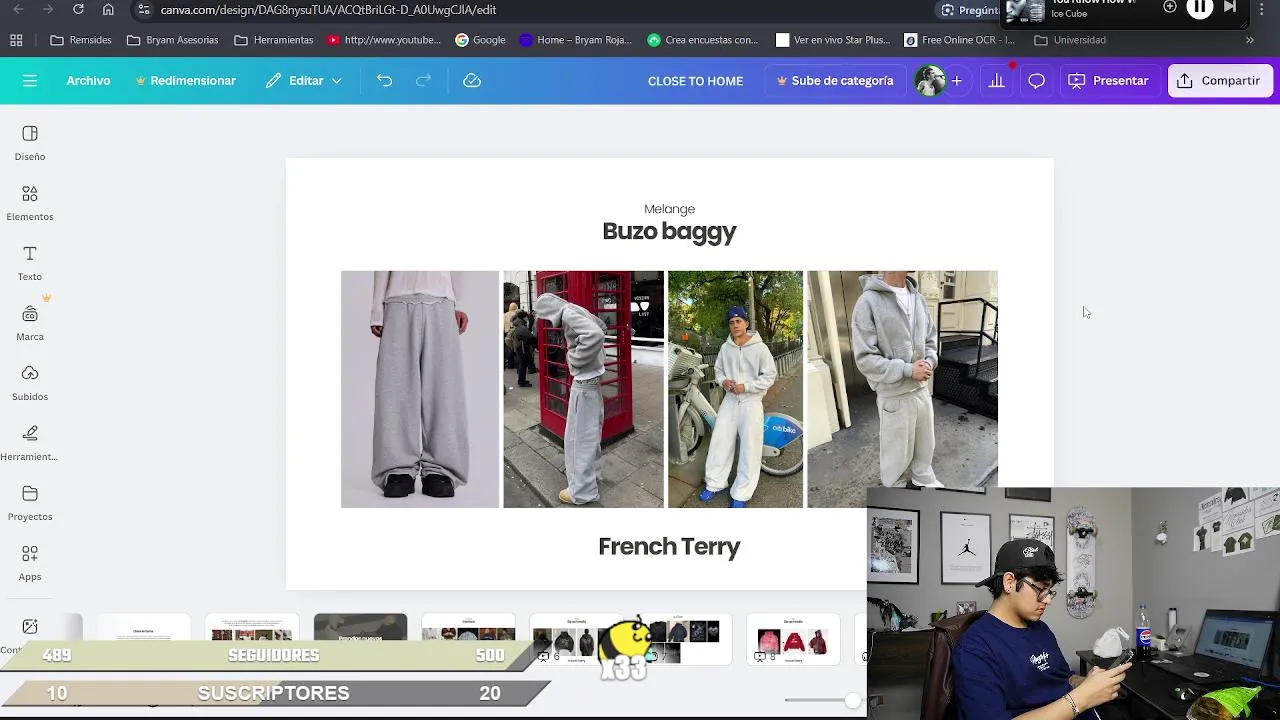Open the Subidos uploads panel
Viewport: 1280px width, 720px height.
[30, 383]
